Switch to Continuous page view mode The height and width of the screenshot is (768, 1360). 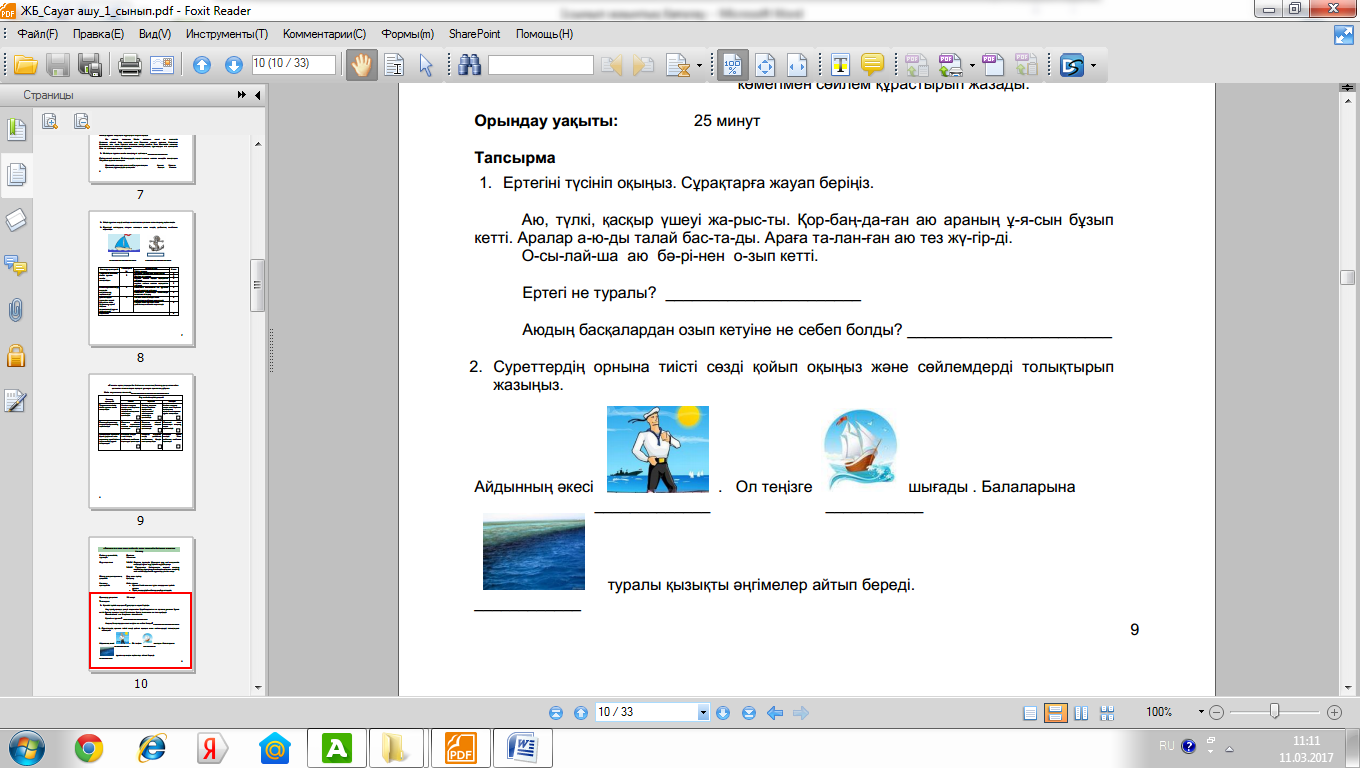(x=1054, y=713)
